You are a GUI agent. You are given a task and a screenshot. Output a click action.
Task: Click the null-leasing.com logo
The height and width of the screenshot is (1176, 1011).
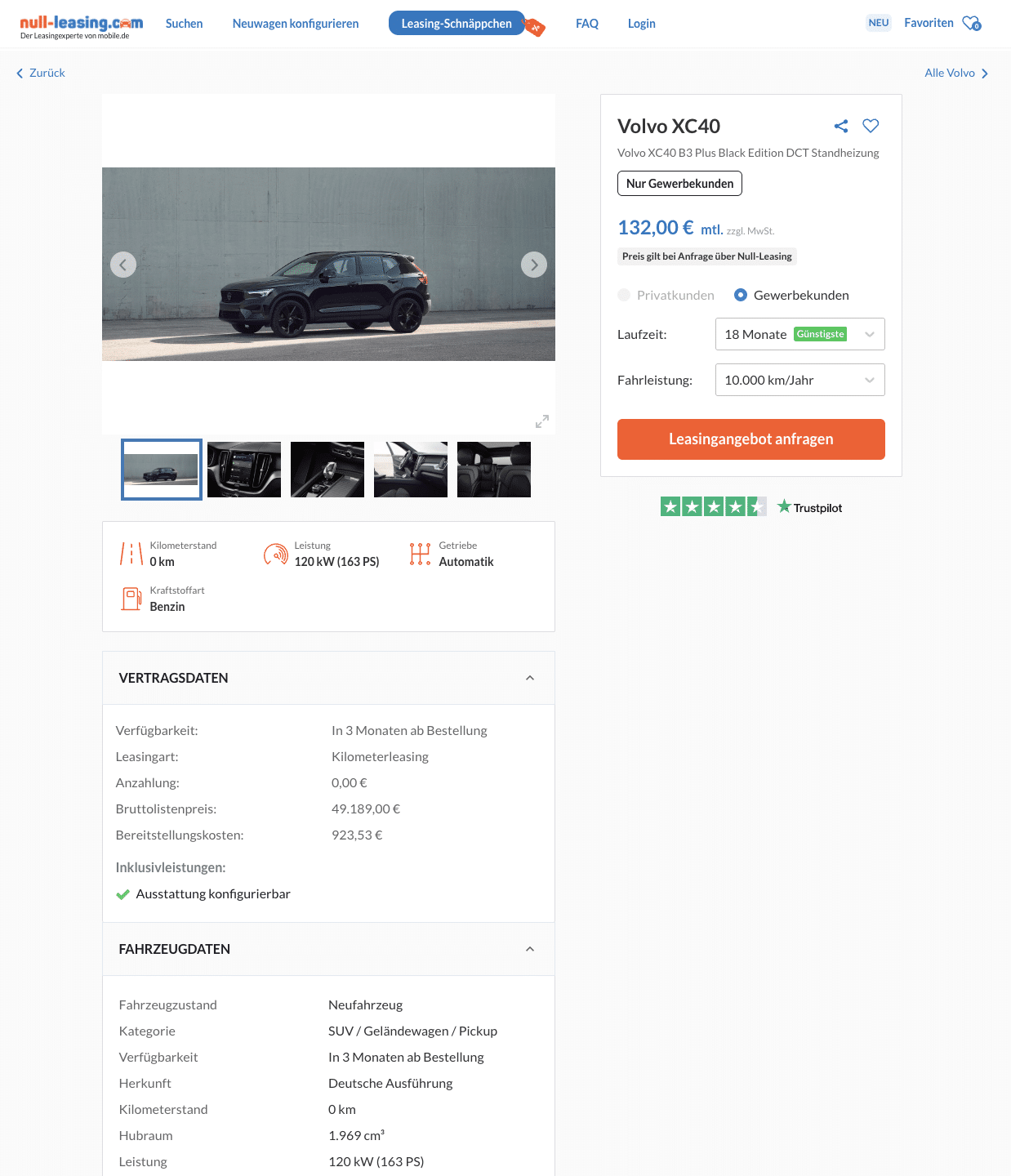click(x=81, y=26)
